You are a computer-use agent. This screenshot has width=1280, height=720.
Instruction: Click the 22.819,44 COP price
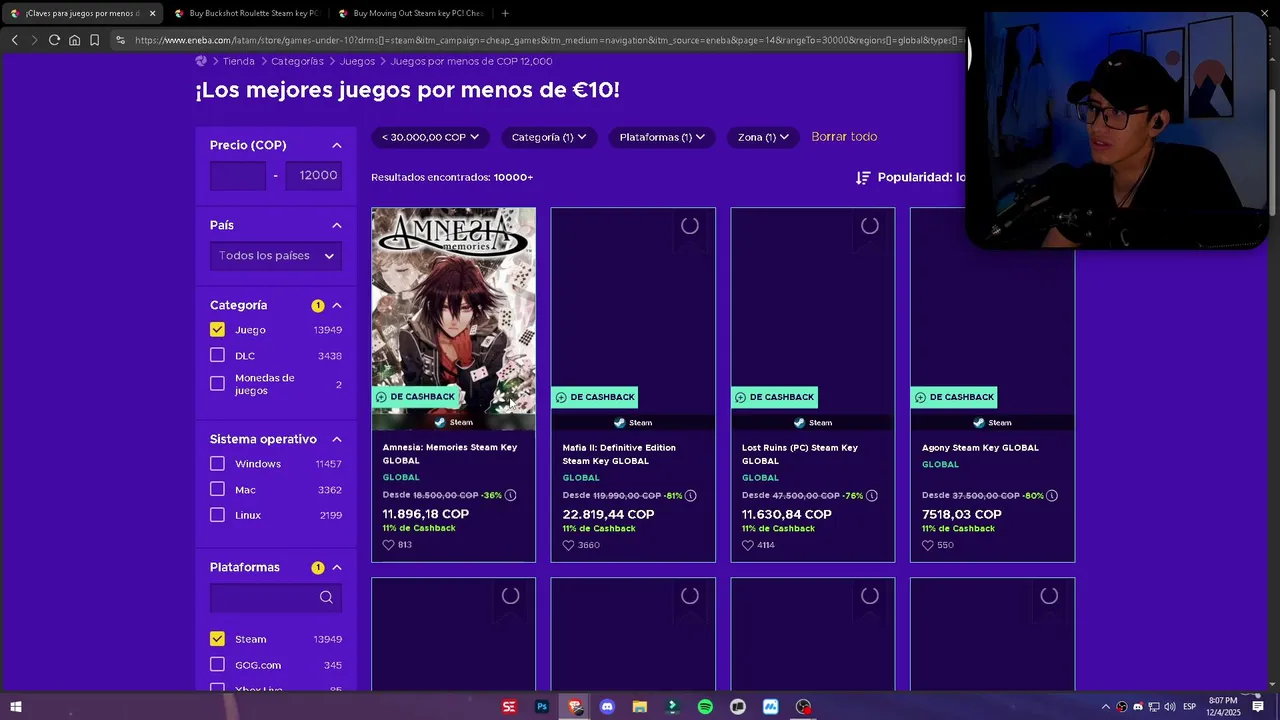pos(608,515)
